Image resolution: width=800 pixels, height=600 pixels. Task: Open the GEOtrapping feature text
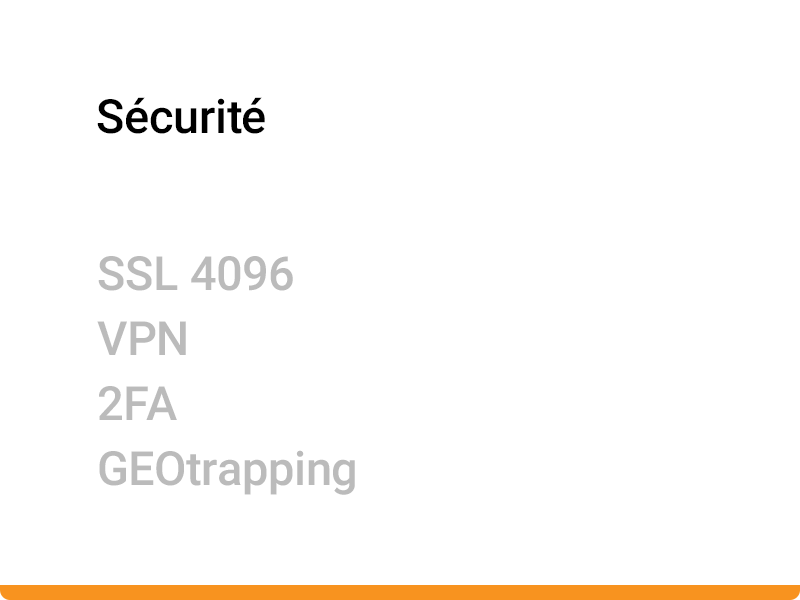click(x=227, y=472)
